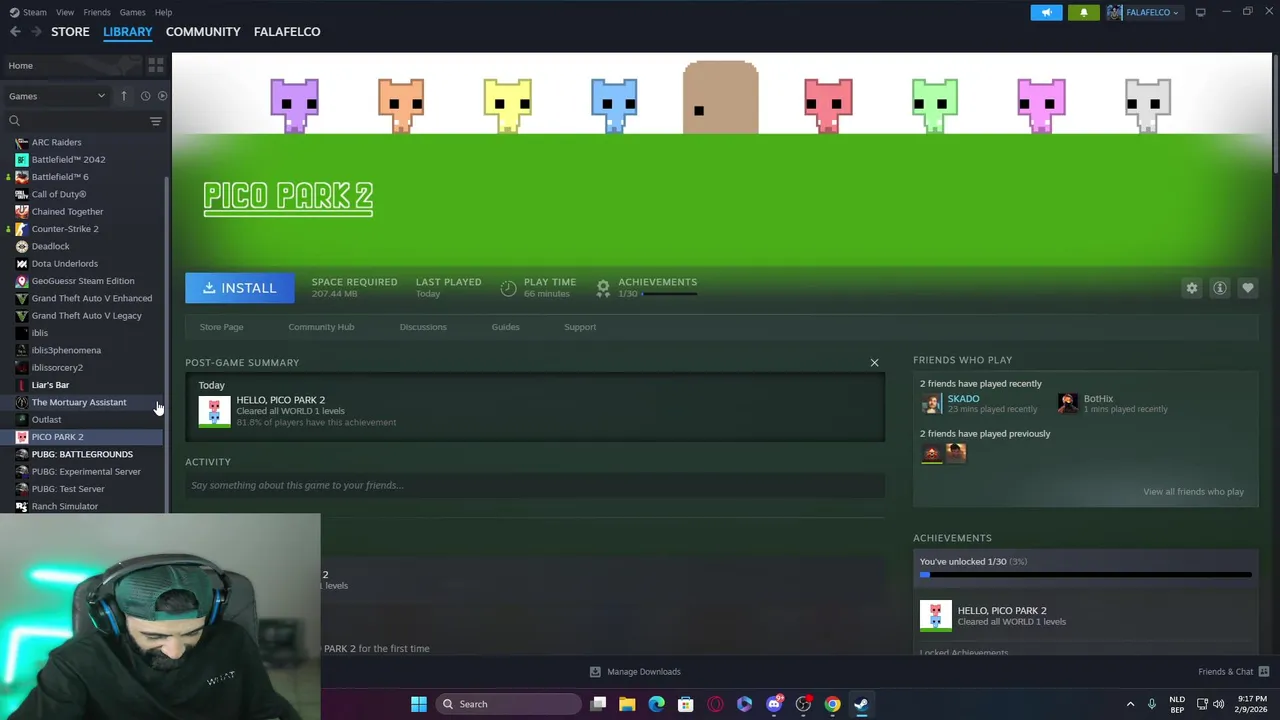This screenshot has height=720, width=1280.
Task: Click the library search magnifier icon
Action: coord(14,121)
